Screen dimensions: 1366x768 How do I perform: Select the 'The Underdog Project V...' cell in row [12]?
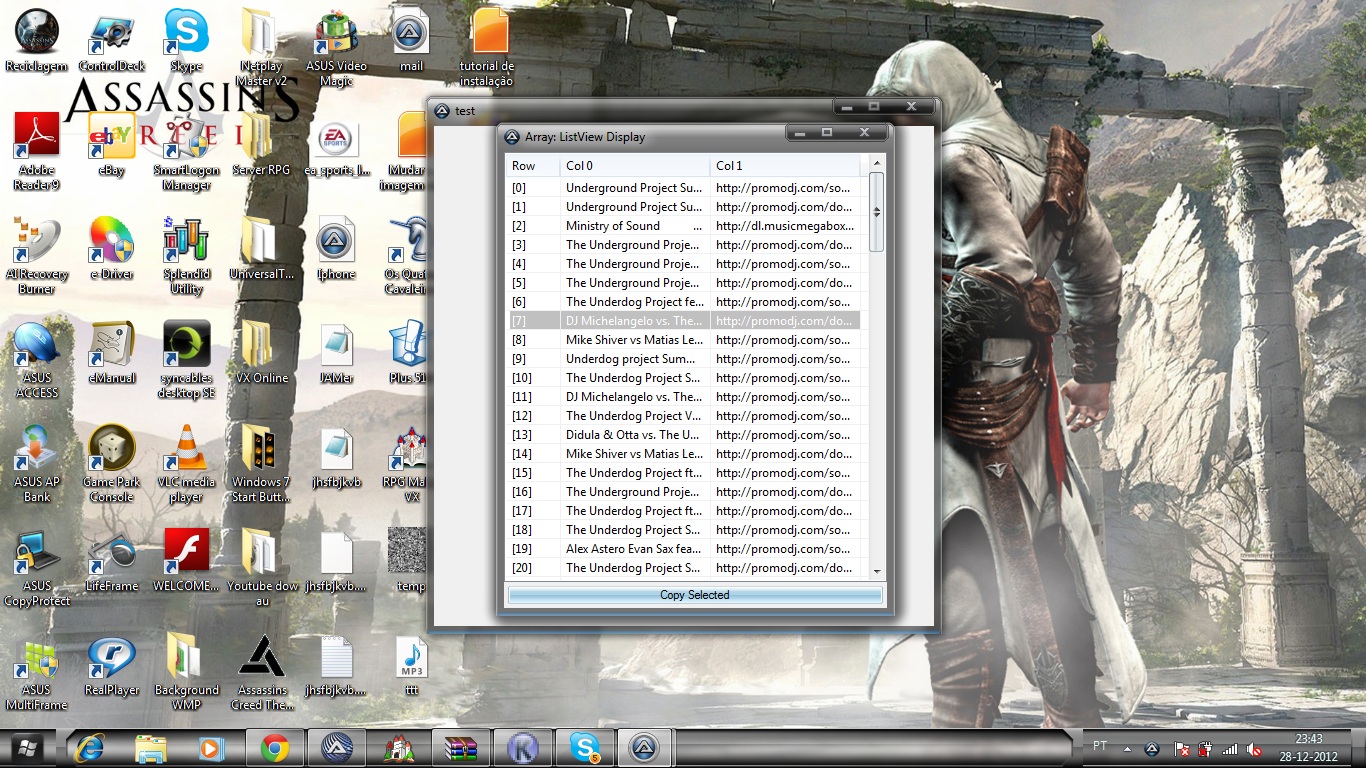634,416
